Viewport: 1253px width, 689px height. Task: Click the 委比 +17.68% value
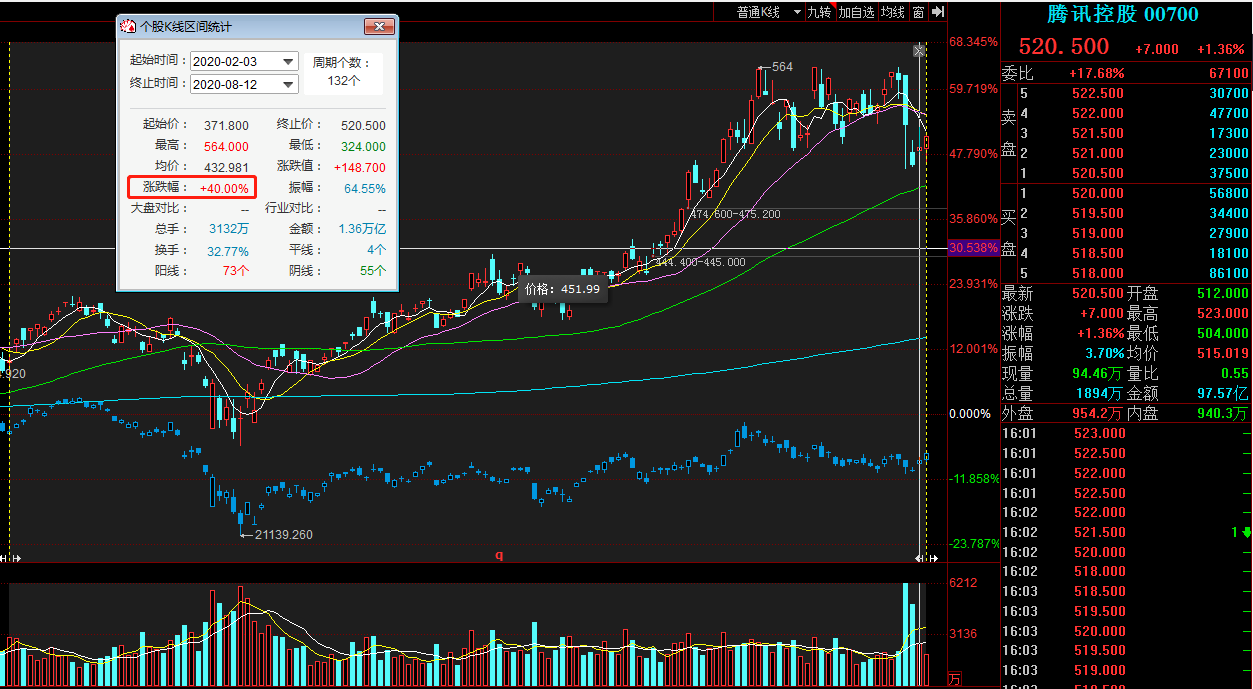click(x=1096, y=73)
